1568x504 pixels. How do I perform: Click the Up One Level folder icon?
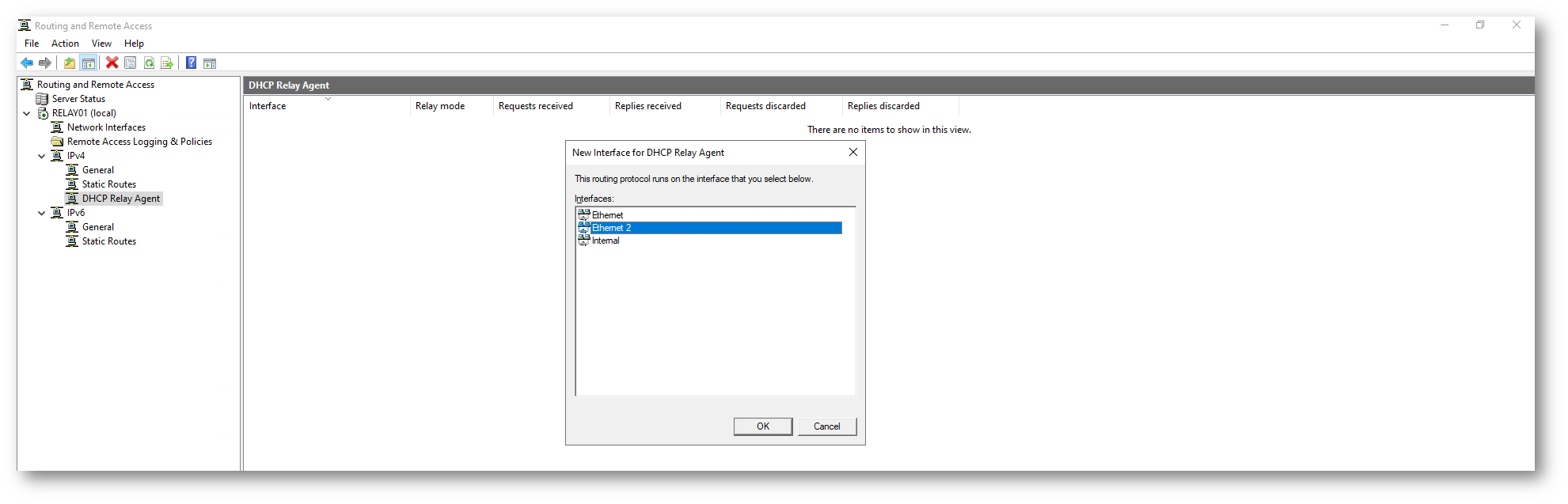pos(70,63)
